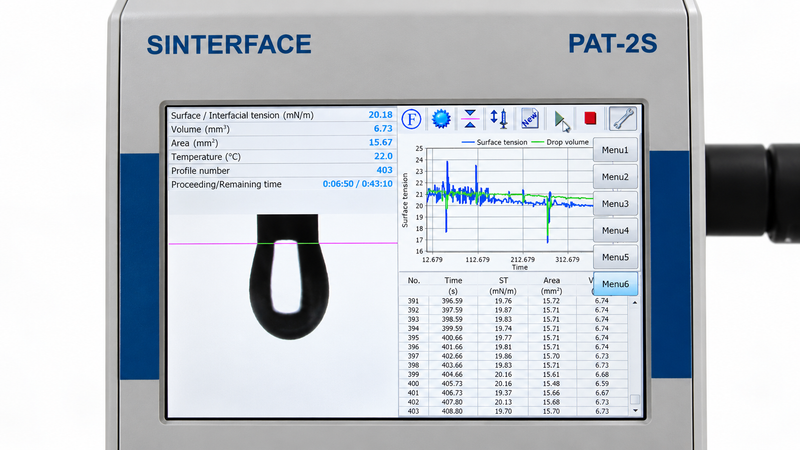The image size is (800, 450).
Task: Click ST cell 19.81 in row 396
Action: [503, 347]
